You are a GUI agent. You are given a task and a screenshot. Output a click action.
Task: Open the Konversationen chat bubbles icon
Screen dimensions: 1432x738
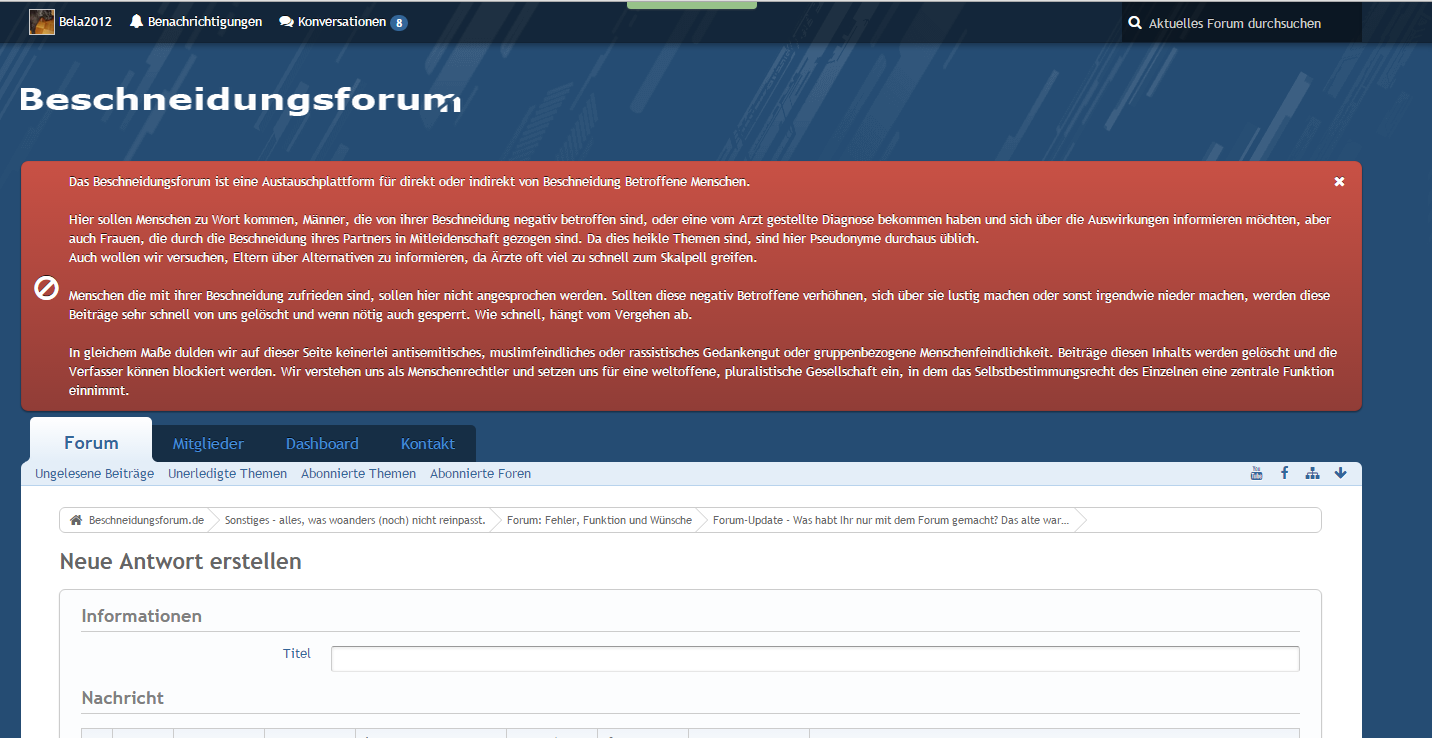(x=286, y=22)
